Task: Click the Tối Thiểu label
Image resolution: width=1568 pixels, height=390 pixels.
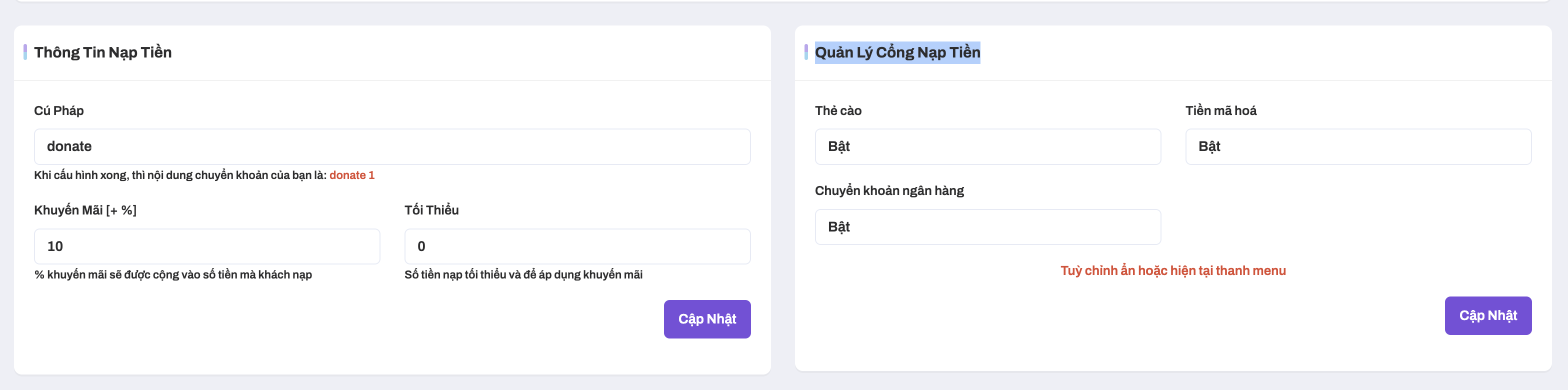Action: [431, 210]
